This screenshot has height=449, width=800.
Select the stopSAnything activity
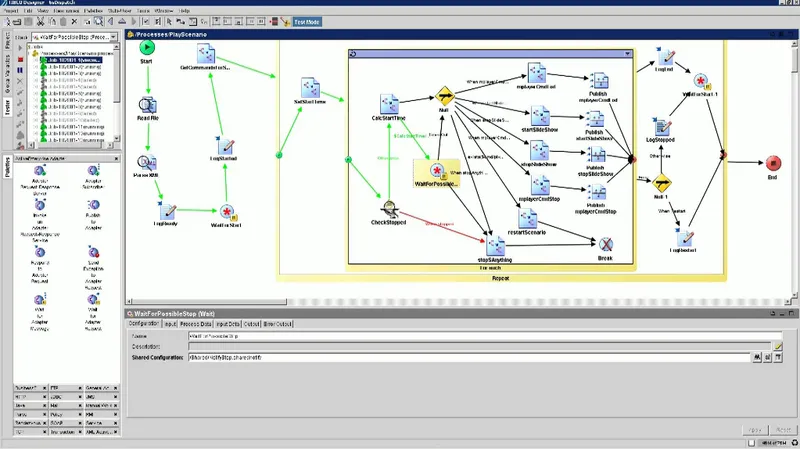495,246
